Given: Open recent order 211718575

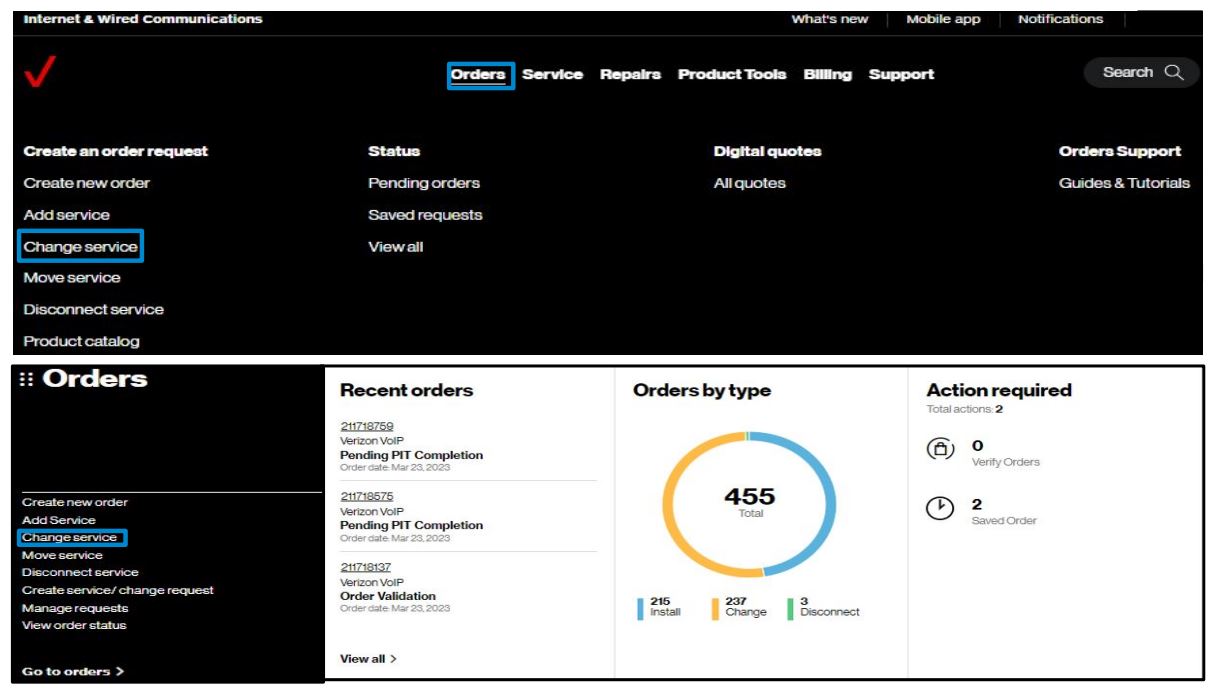Looking at the screenshot, I should 367,496.
